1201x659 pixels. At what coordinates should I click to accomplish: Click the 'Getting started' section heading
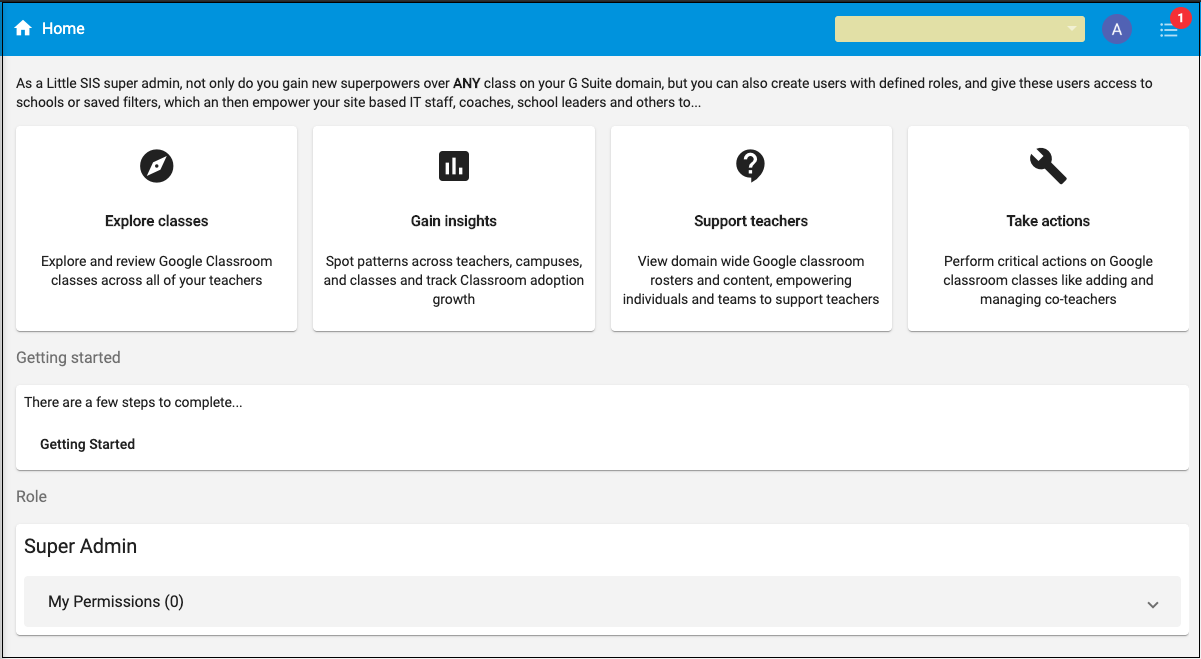[x=68, y=358]
